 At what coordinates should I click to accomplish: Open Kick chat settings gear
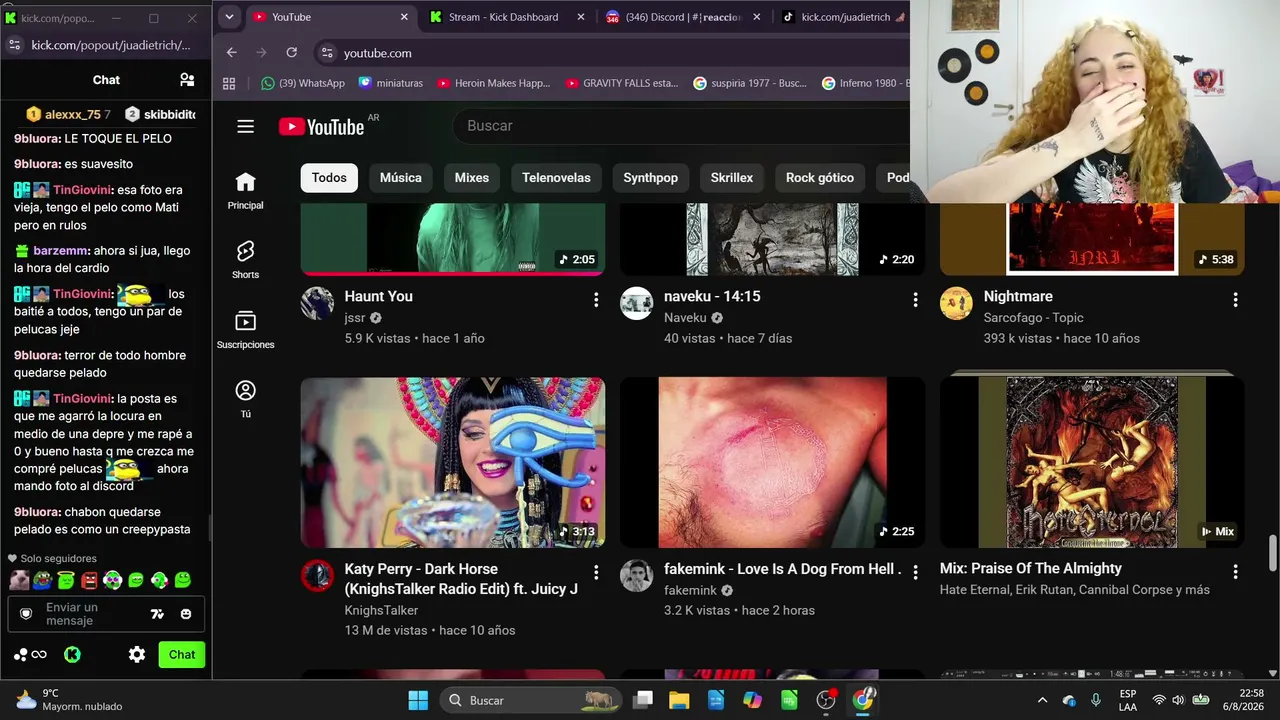(137, 655)
